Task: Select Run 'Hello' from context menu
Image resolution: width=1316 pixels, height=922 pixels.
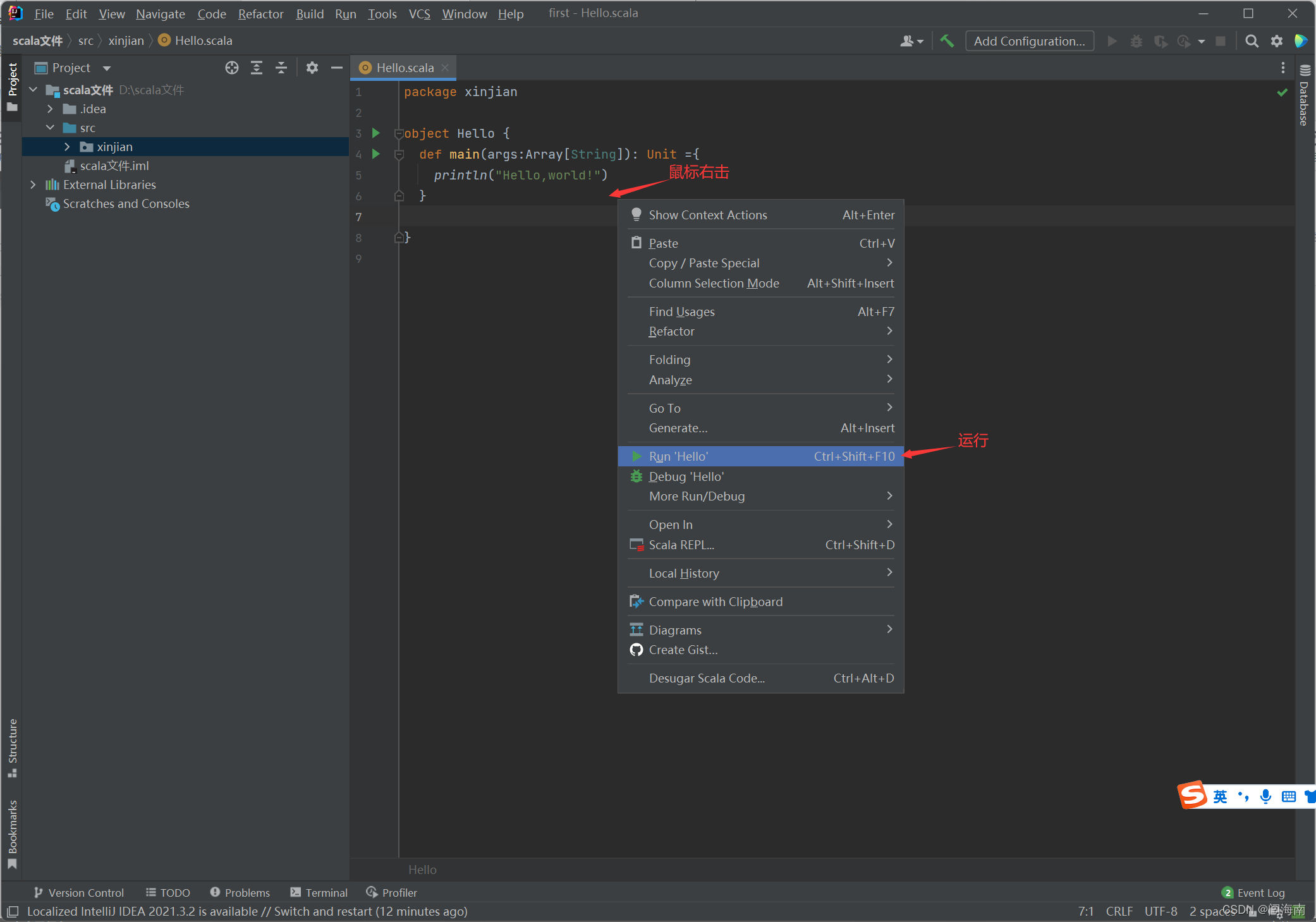Action: point(761,456)
